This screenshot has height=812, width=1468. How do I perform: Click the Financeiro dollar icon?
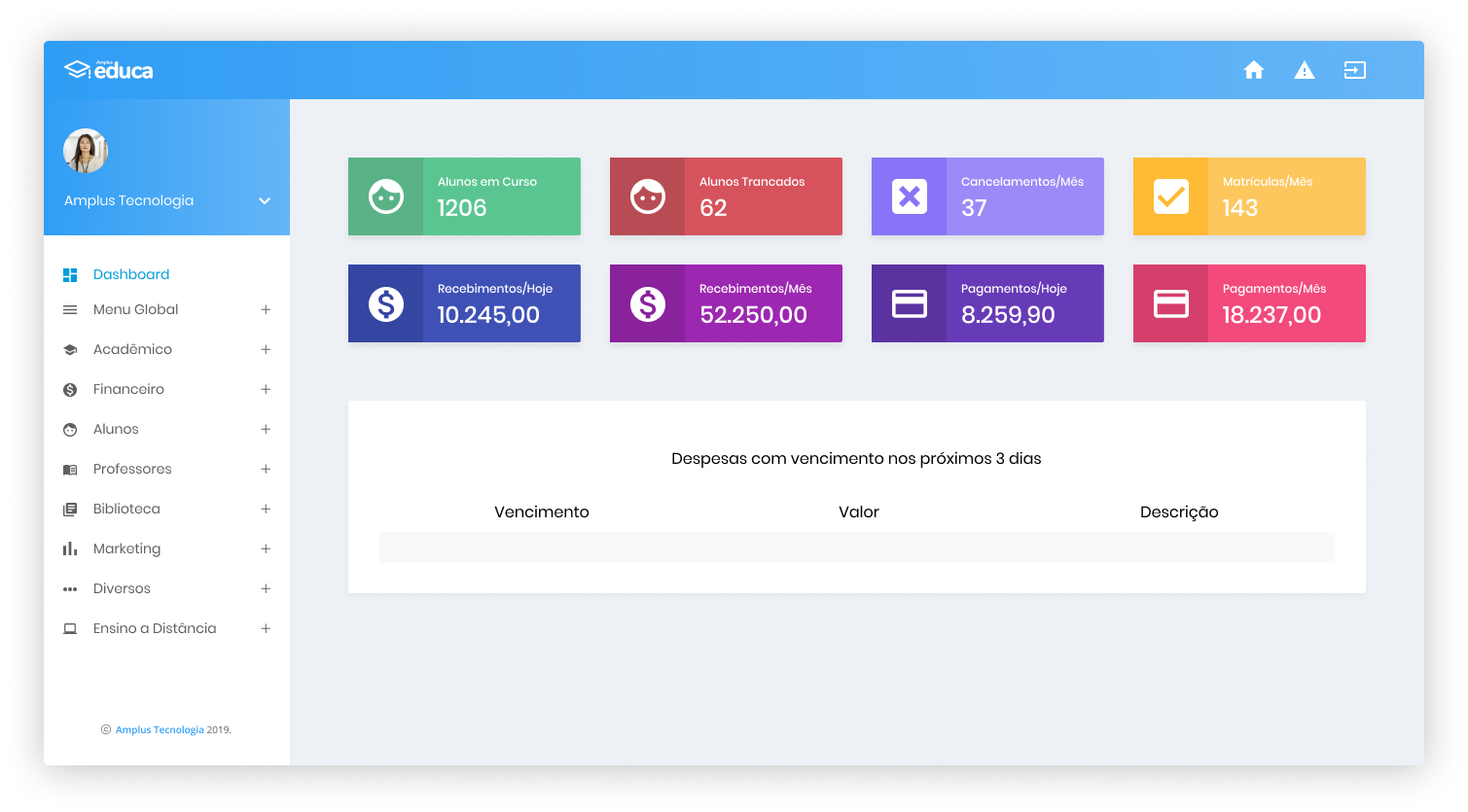(x=70, y=390)
